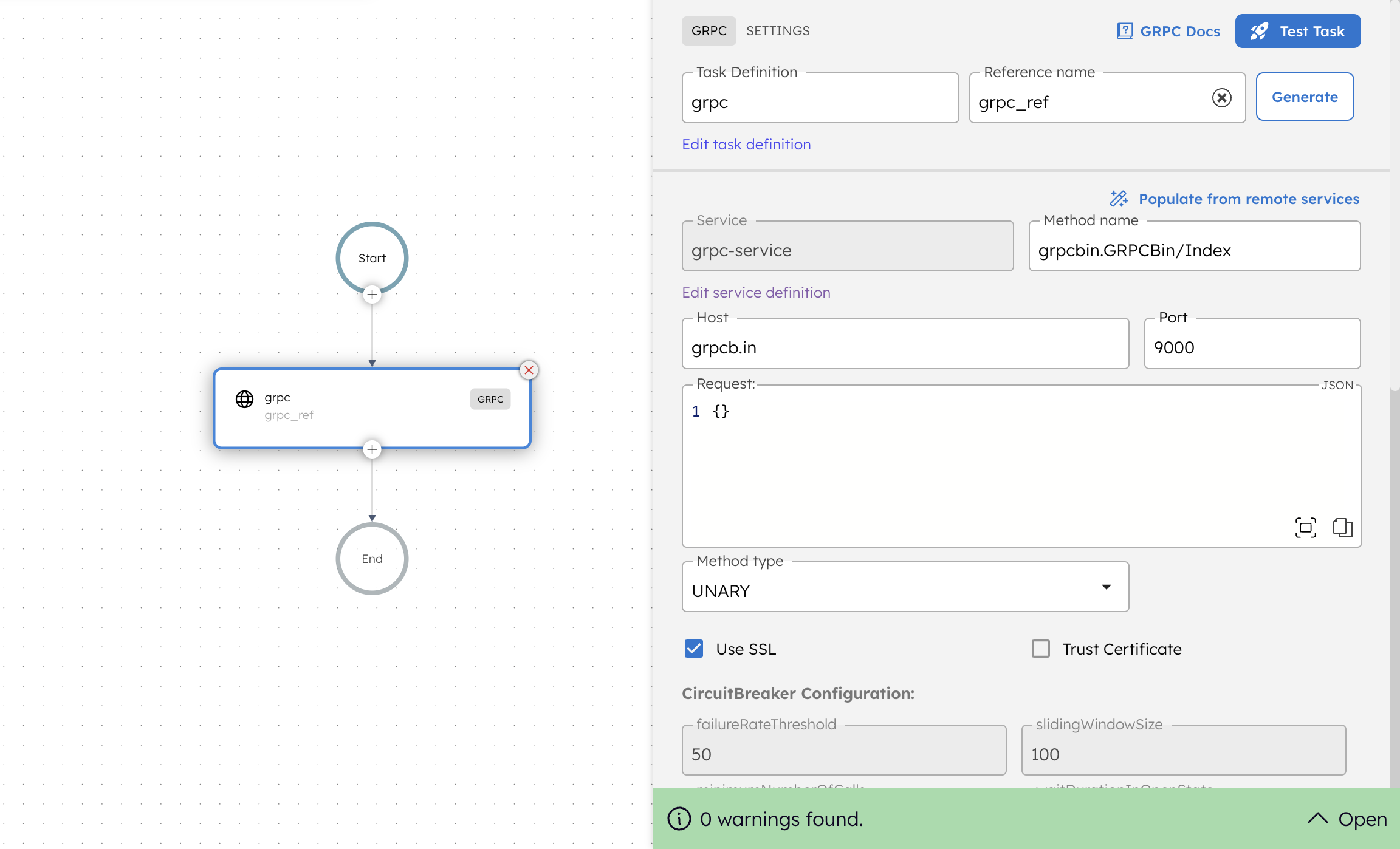Click the Port input field
The width and height of the screenshot is (1400, 849).
pyautogui.click(x=1252, y=344)
